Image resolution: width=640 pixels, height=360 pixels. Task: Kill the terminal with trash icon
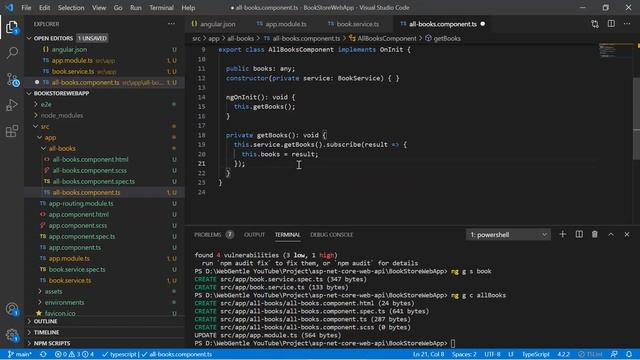595,234
